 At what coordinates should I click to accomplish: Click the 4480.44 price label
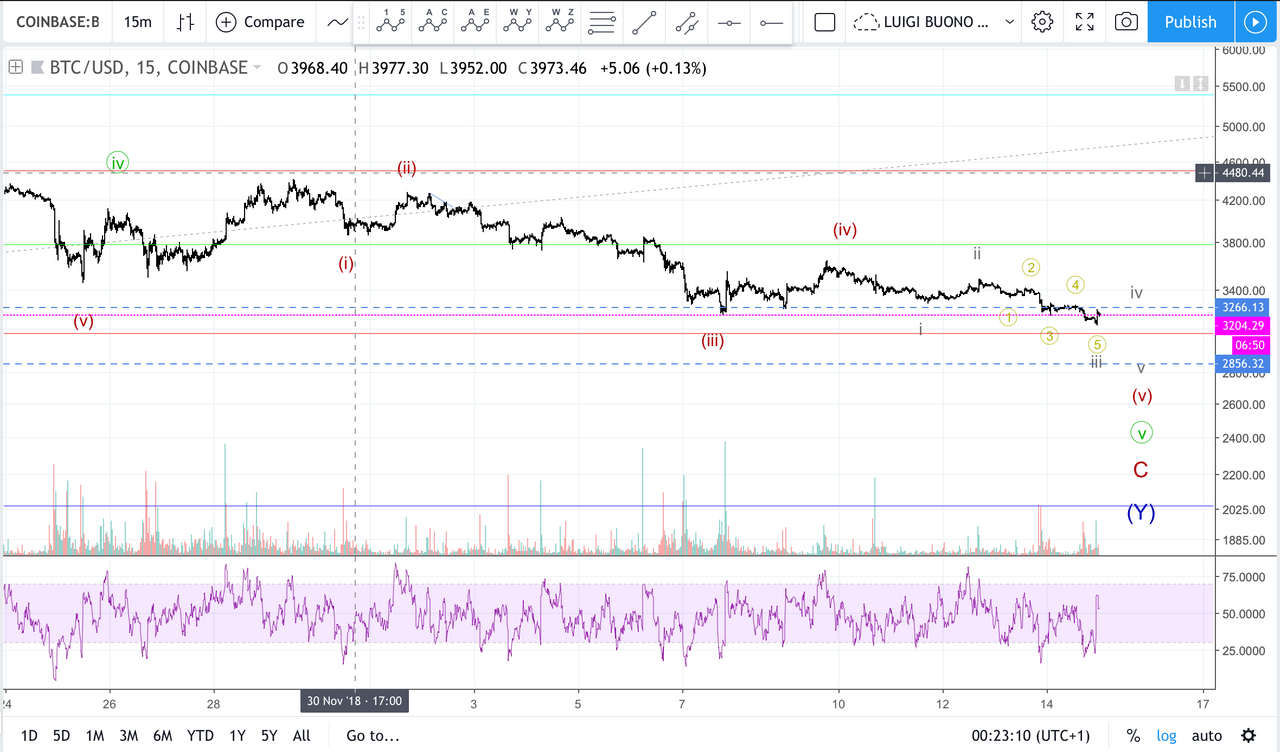(x=1243, y=173)
